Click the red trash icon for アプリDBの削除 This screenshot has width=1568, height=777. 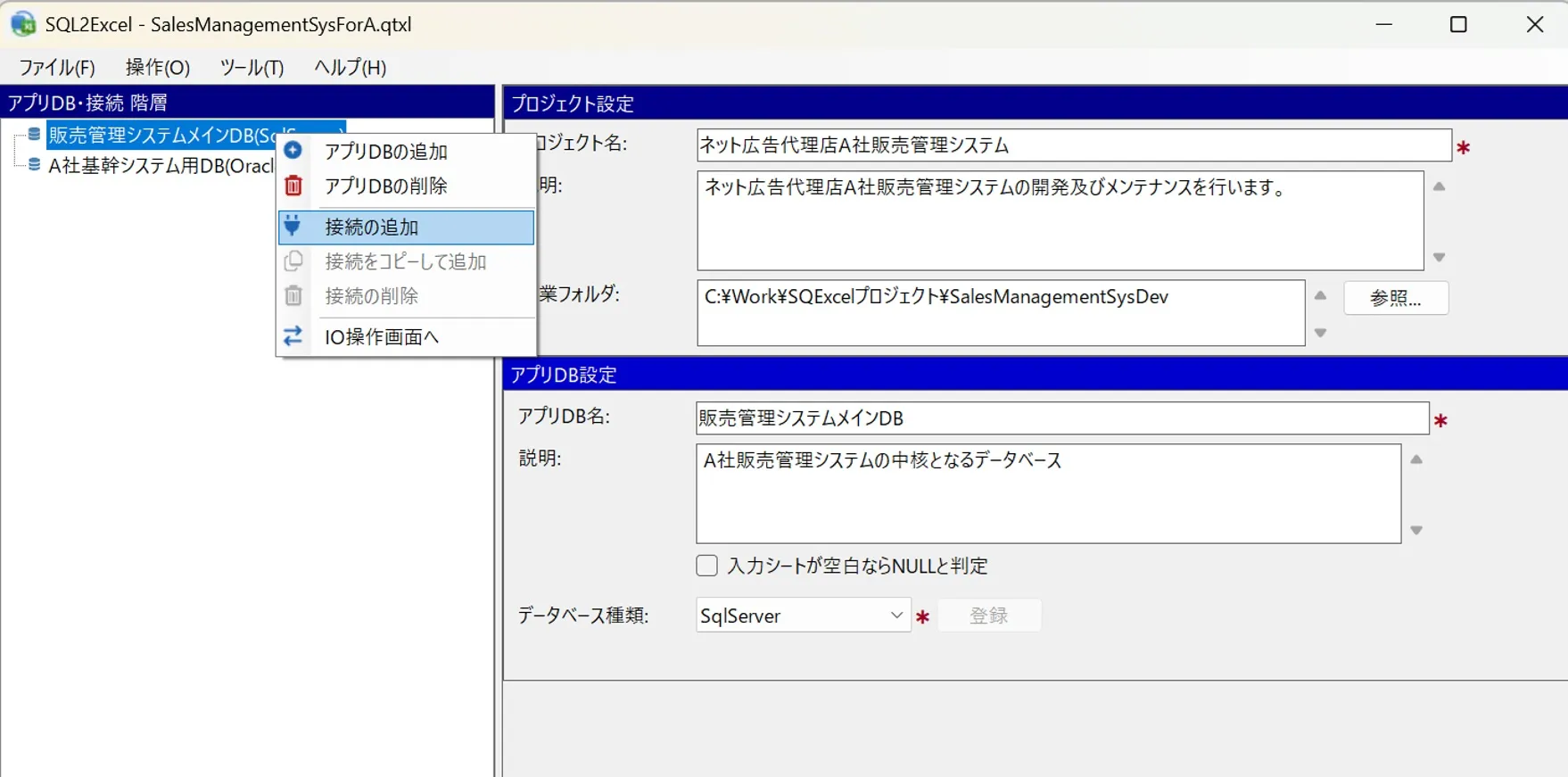[x=293, y=185]
